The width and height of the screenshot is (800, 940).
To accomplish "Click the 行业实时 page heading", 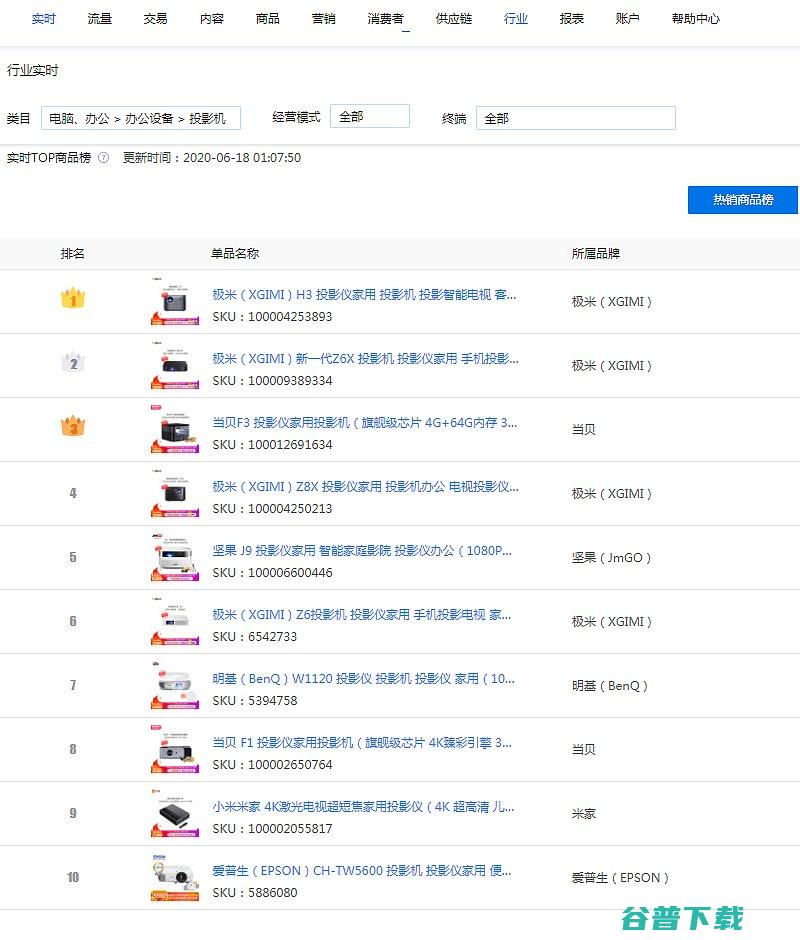I will click(x=32, y=70).
